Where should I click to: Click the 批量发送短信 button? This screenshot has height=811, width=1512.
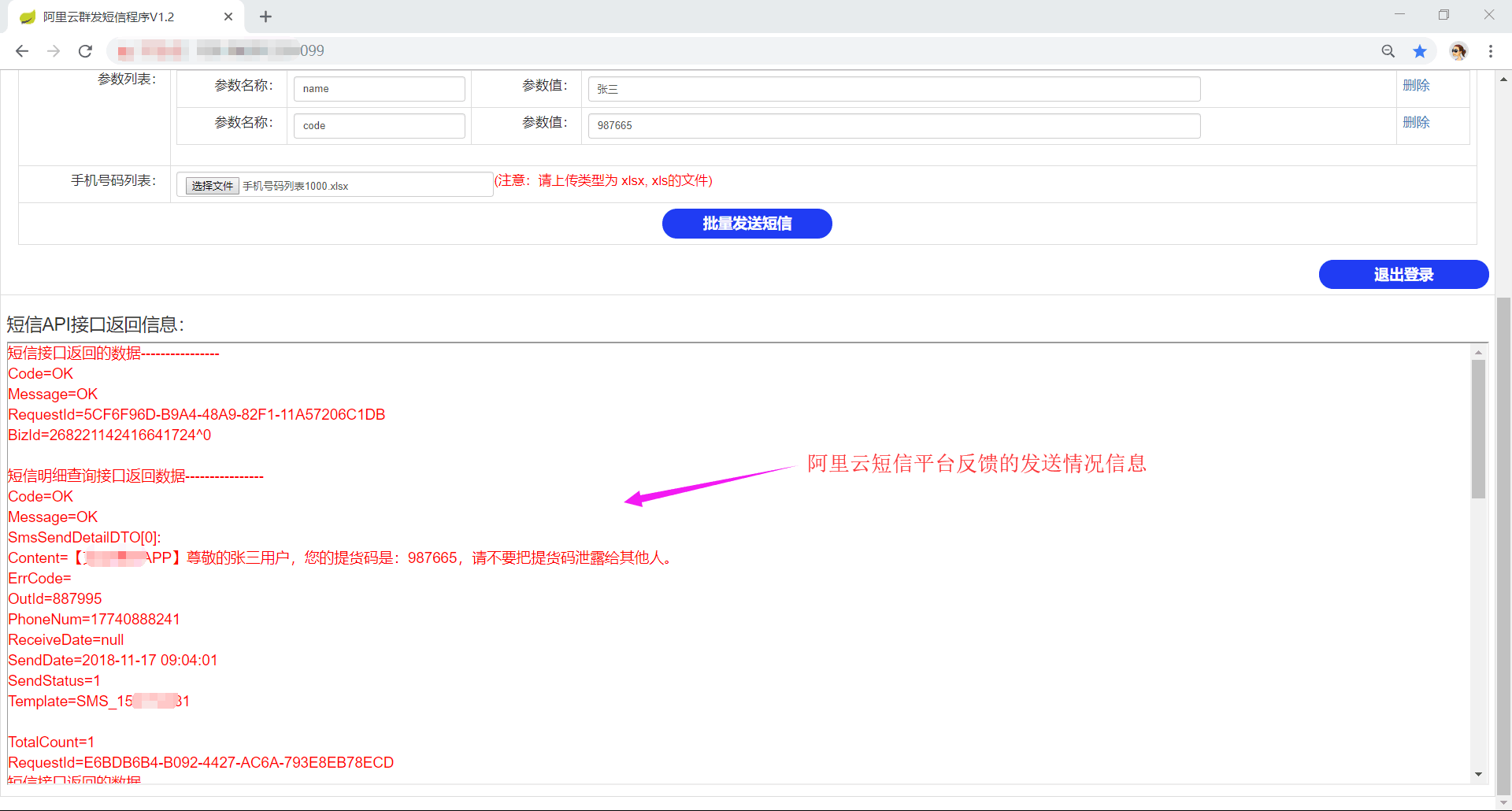[x=747, y=224]
